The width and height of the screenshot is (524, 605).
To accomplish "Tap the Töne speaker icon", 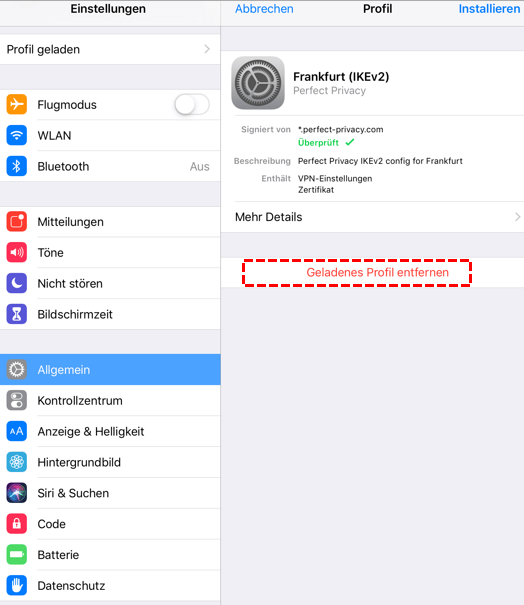I will (x=17, y=252).
